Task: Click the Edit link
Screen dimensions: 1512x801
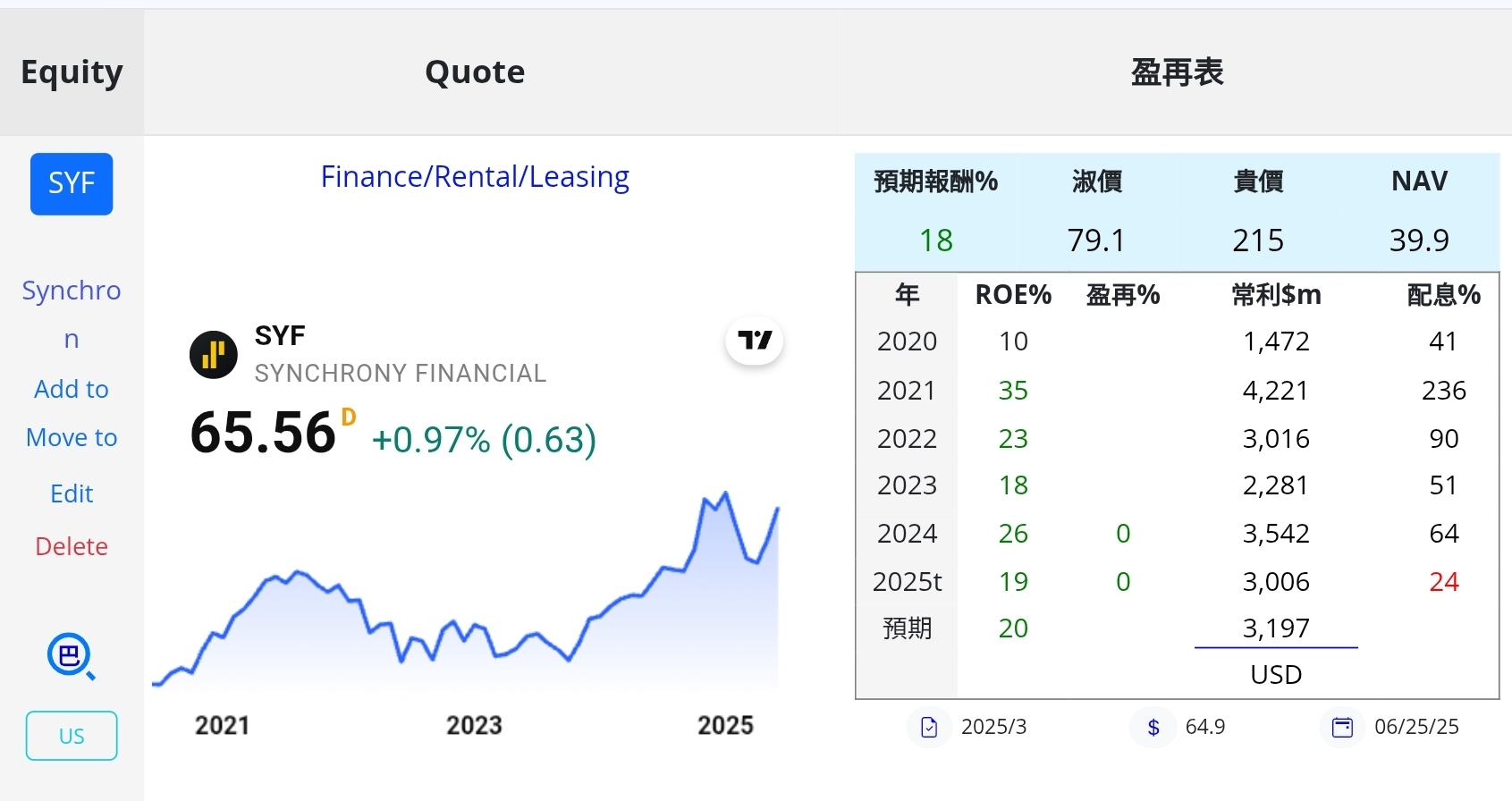Action: pos(72,493)
